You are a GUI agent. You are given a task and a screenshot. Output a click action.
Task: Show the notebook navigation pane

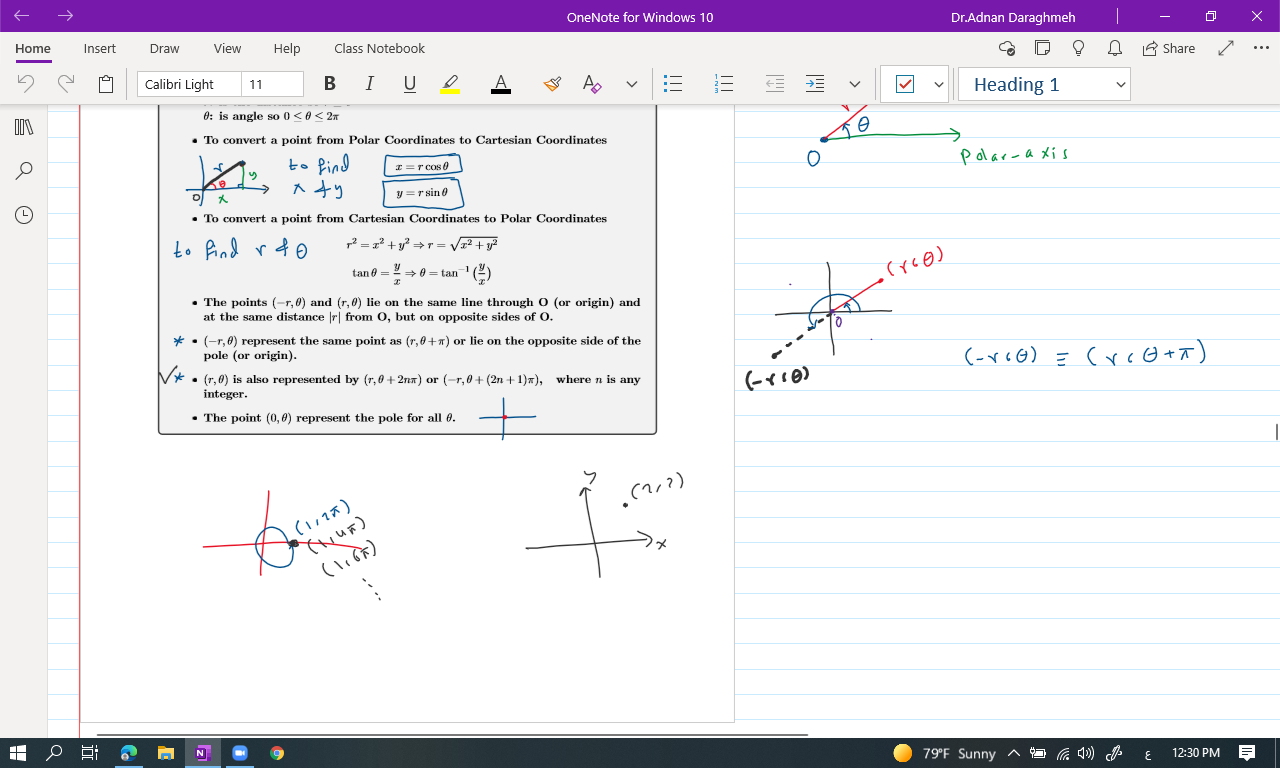coord(24,127)
